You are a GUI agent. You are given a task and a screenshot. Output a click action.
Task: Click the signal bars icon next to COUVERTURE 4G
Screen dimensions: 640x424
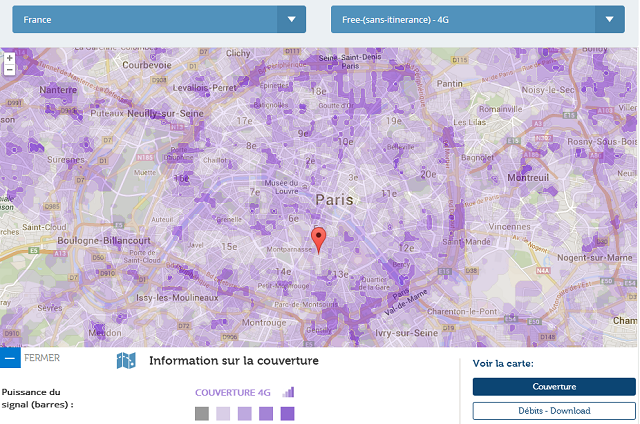tap(288, 392)
